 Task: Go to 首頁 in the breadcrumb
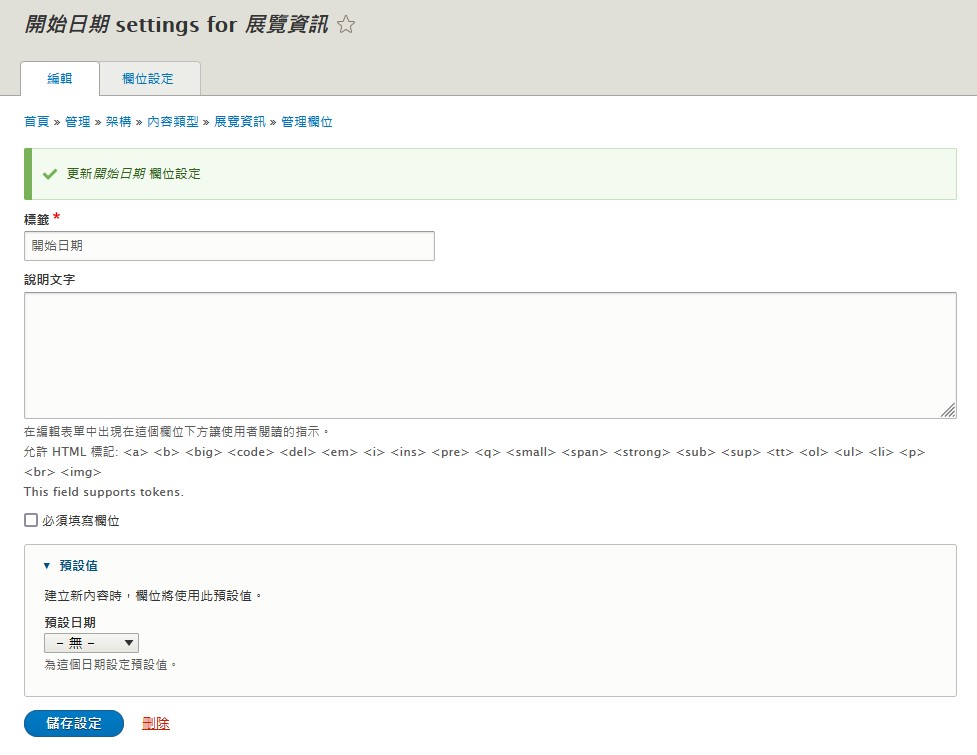click(x=36, y=122)
